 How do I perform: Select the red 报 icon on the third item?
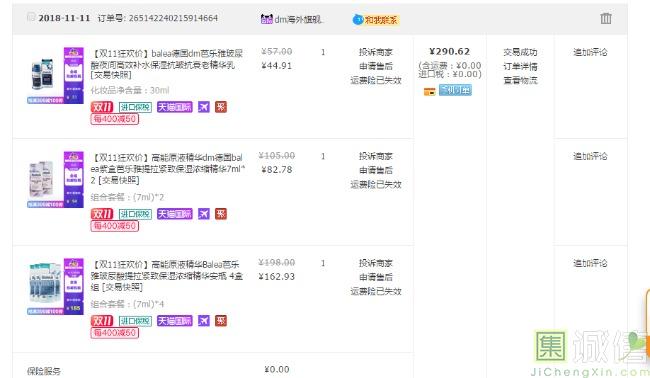pyautogui.click(x=221, y=320)
